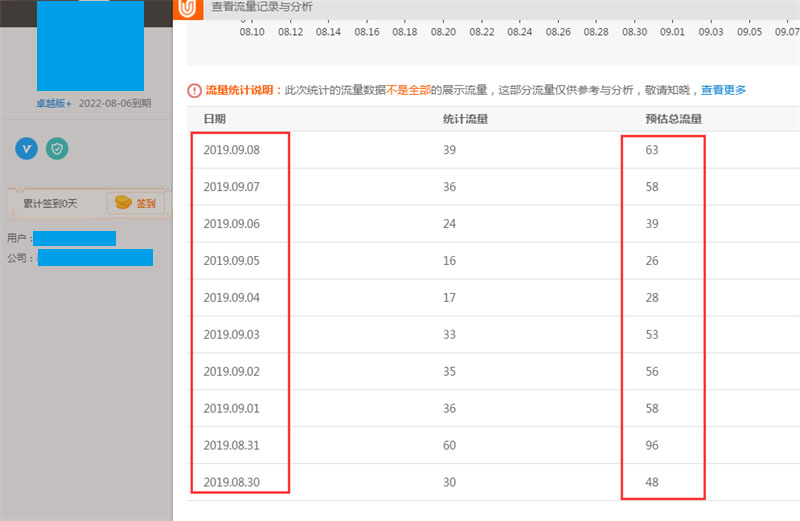The height and width of the screenshot is (521, 800).
Task: Click the gold coins icon beside 签到
Action: (123, 203)
